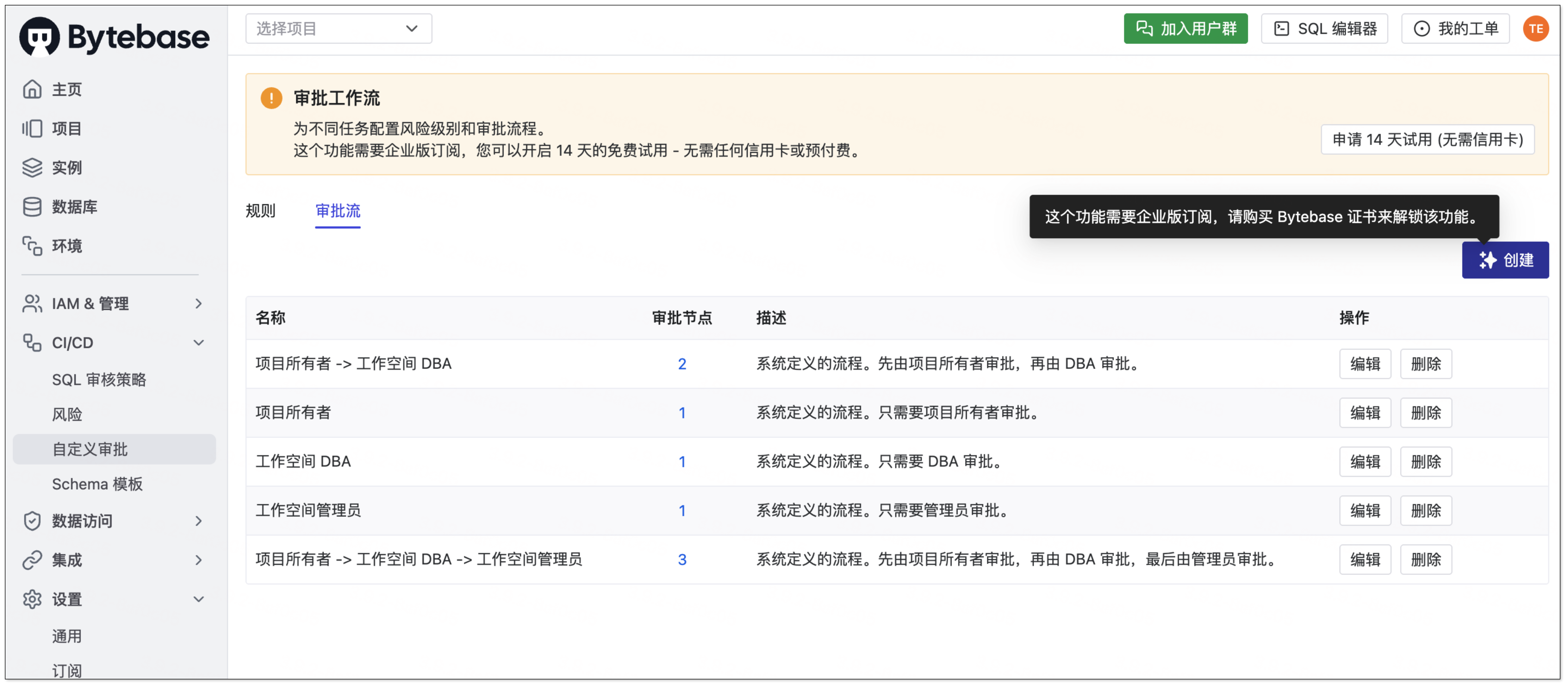The width and height of the screenshot is (1568, 687).
Task: Click the Database cylinder icon
Action: [x=32, y=207]
